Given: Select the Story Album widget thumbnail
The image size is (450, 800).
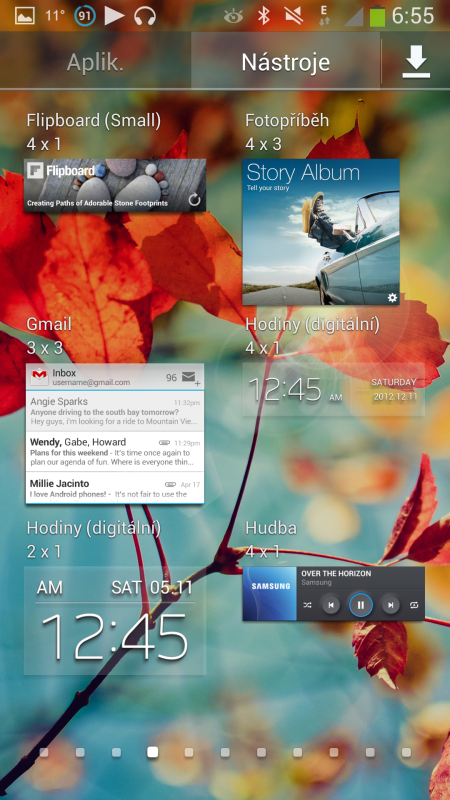Looking at the screenshot, I should tap(320, 232).
